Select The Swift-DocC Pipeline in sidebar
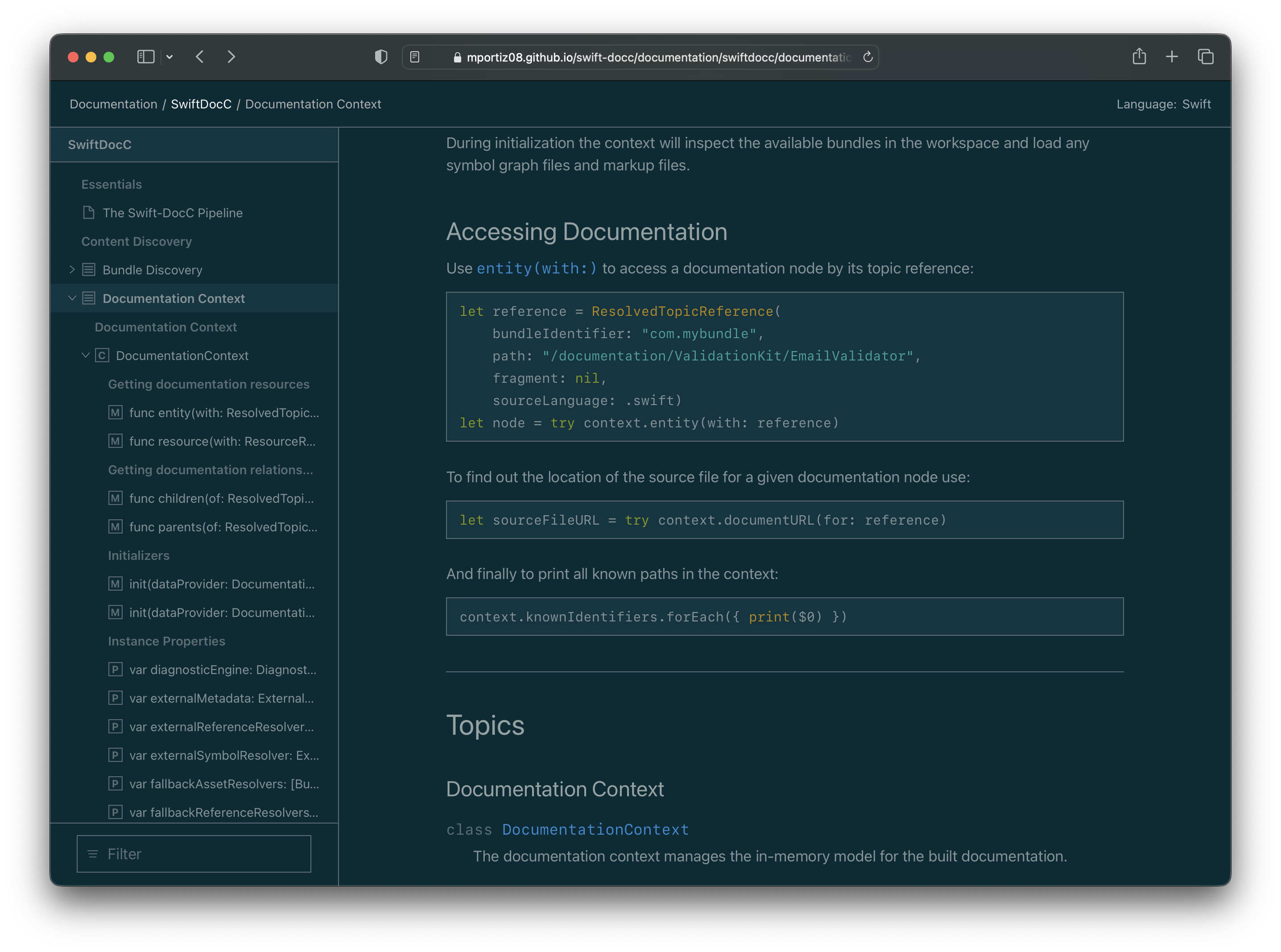Image resolution: width=1281 pixels, height=952 pixels. [x=173, y=213]
